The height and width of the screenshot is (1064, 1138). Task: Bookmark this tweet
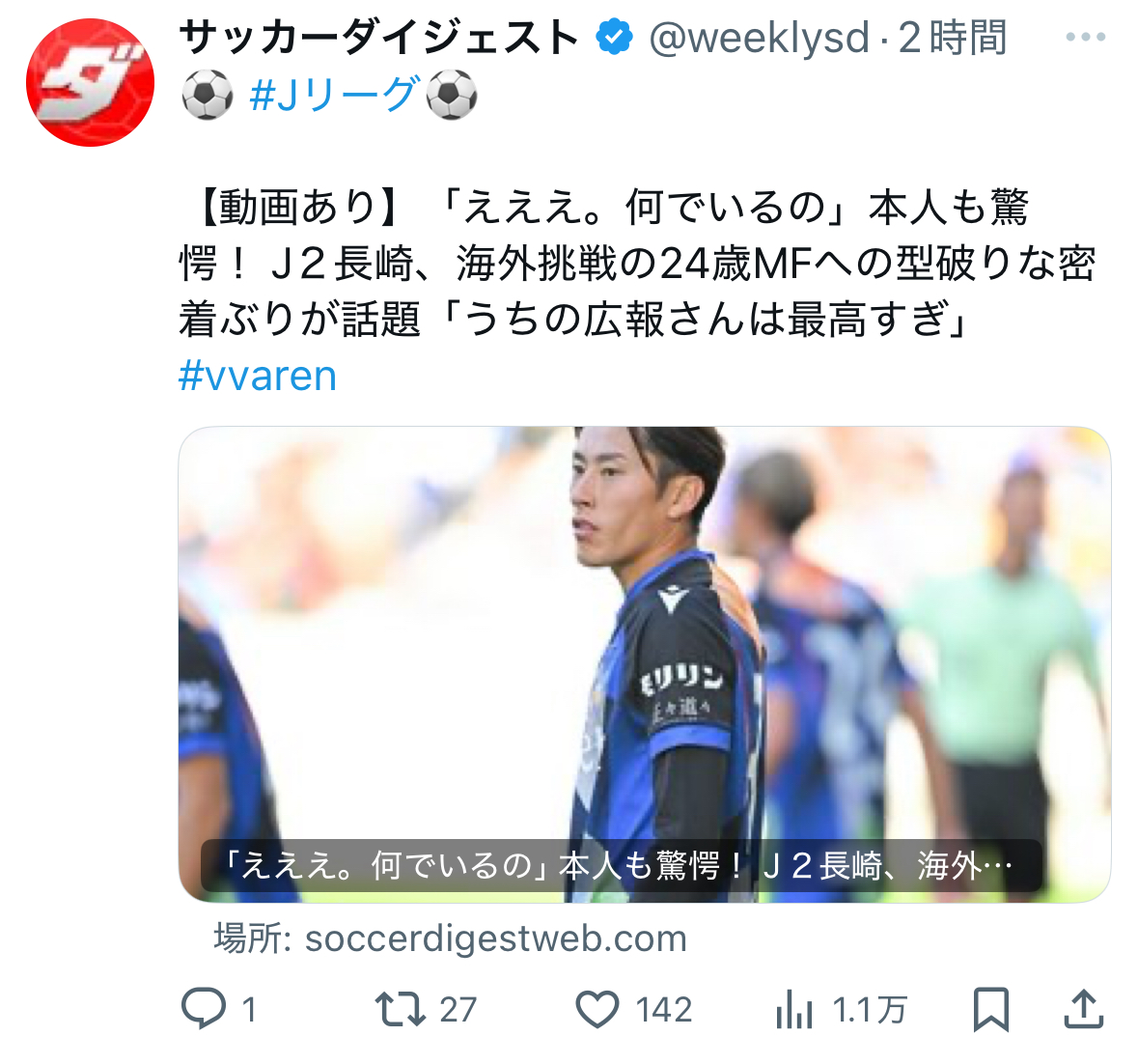990,1010
